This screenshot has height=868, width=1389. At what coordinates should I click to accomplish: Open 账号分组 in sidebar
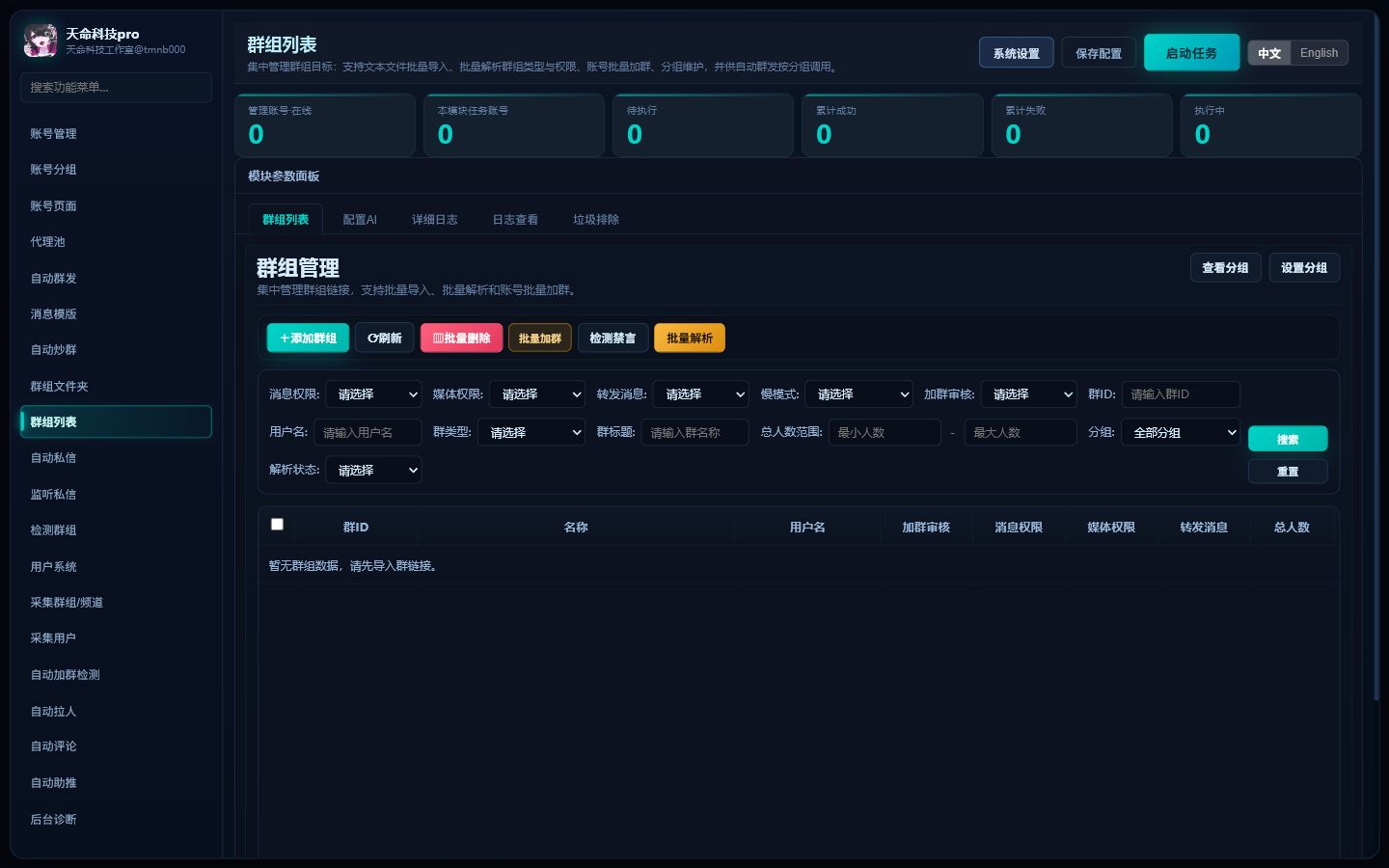coord(116,170)
